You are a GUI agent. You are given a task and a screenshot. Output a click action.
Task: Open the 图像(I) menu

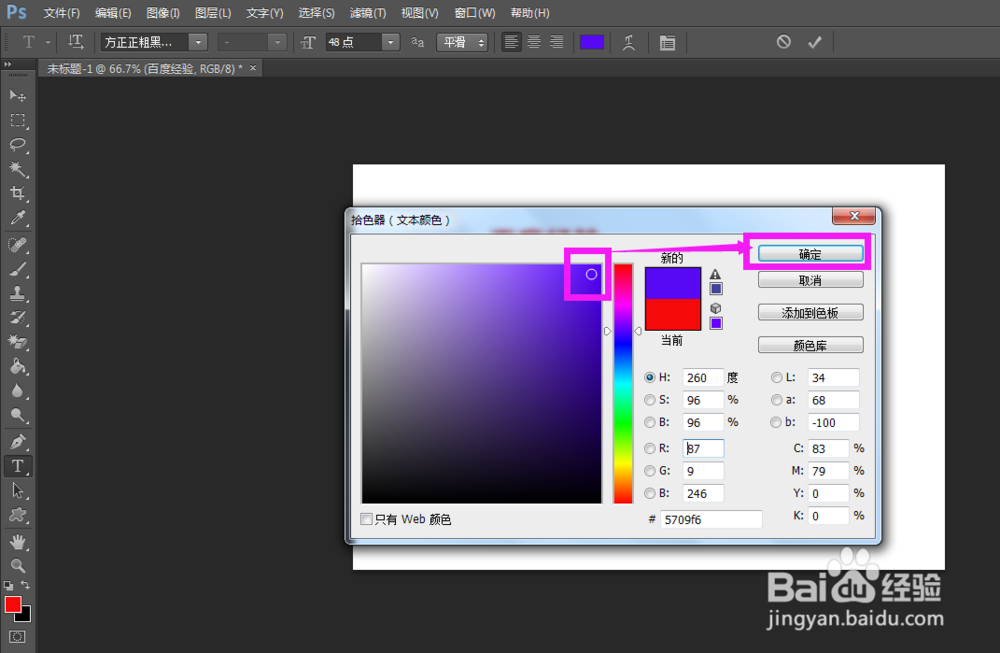[163, 13]
